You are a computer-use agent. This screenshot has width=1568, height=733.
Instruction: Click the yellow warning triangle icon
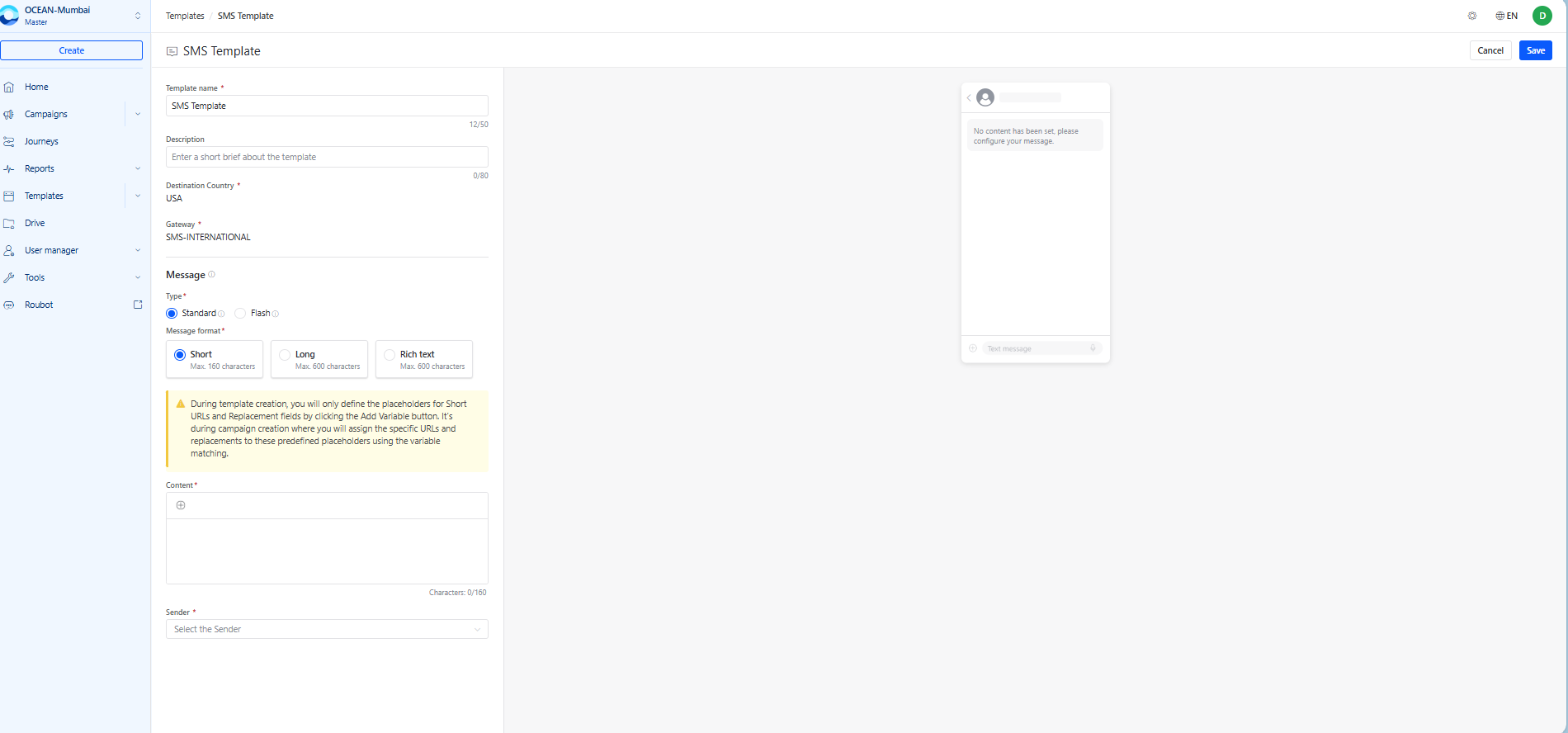181,404
